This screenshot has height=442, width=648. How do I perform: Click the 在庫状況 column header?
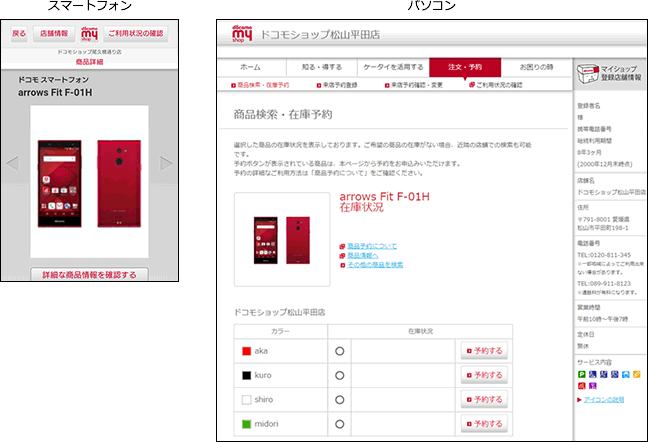tap(420, 331)
